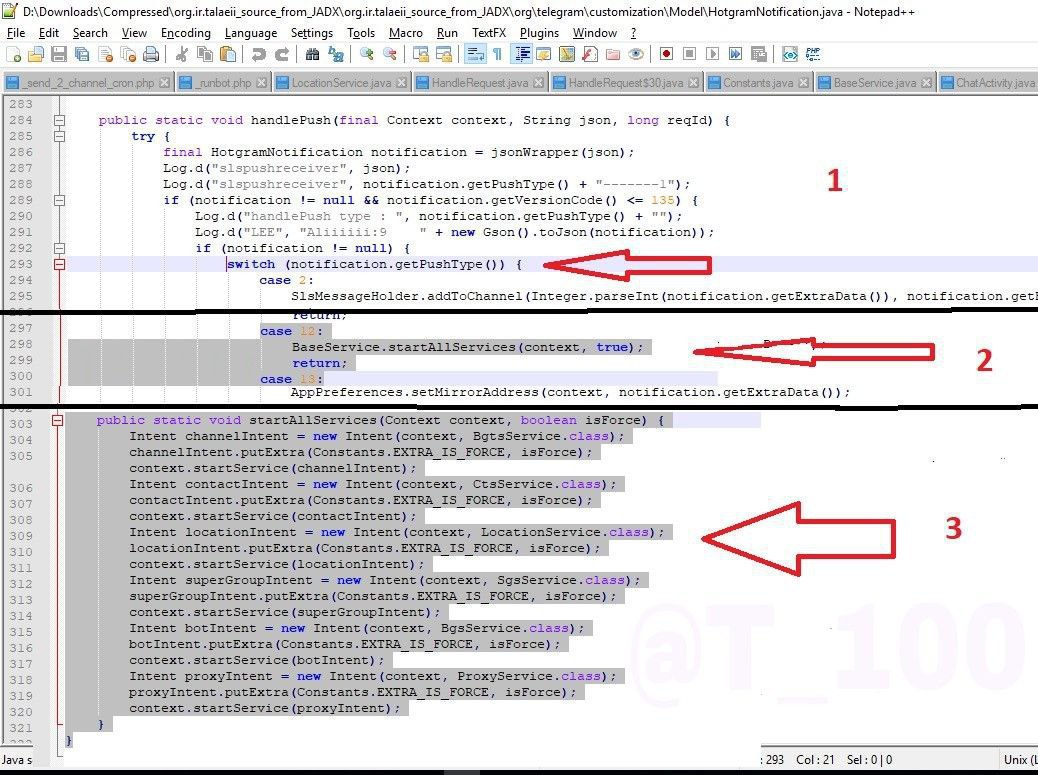Open Replace toolbar icon
Screen dimensions: 1038x775
[x=336, y=54]
